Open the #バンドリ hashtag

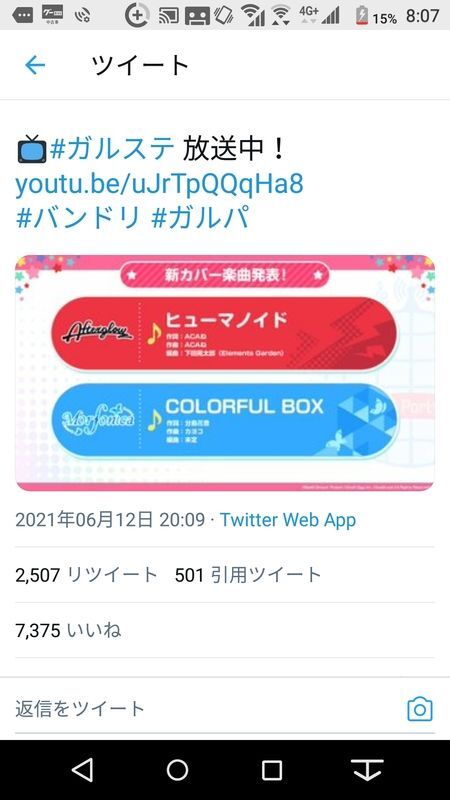tap(78, 218)
